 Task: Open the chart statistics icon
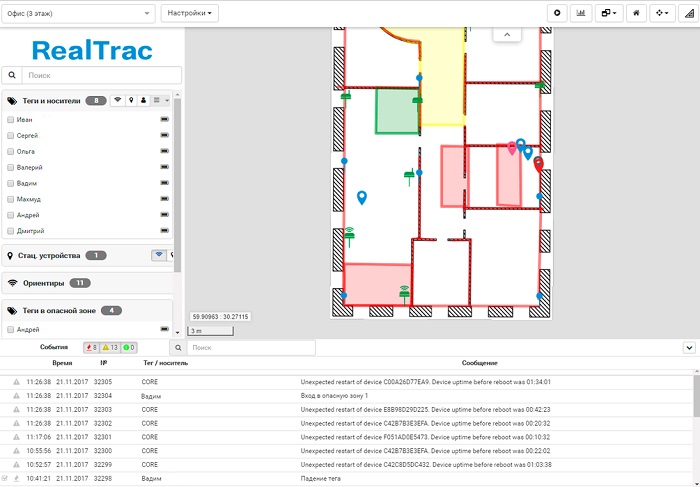coord(580,13)
